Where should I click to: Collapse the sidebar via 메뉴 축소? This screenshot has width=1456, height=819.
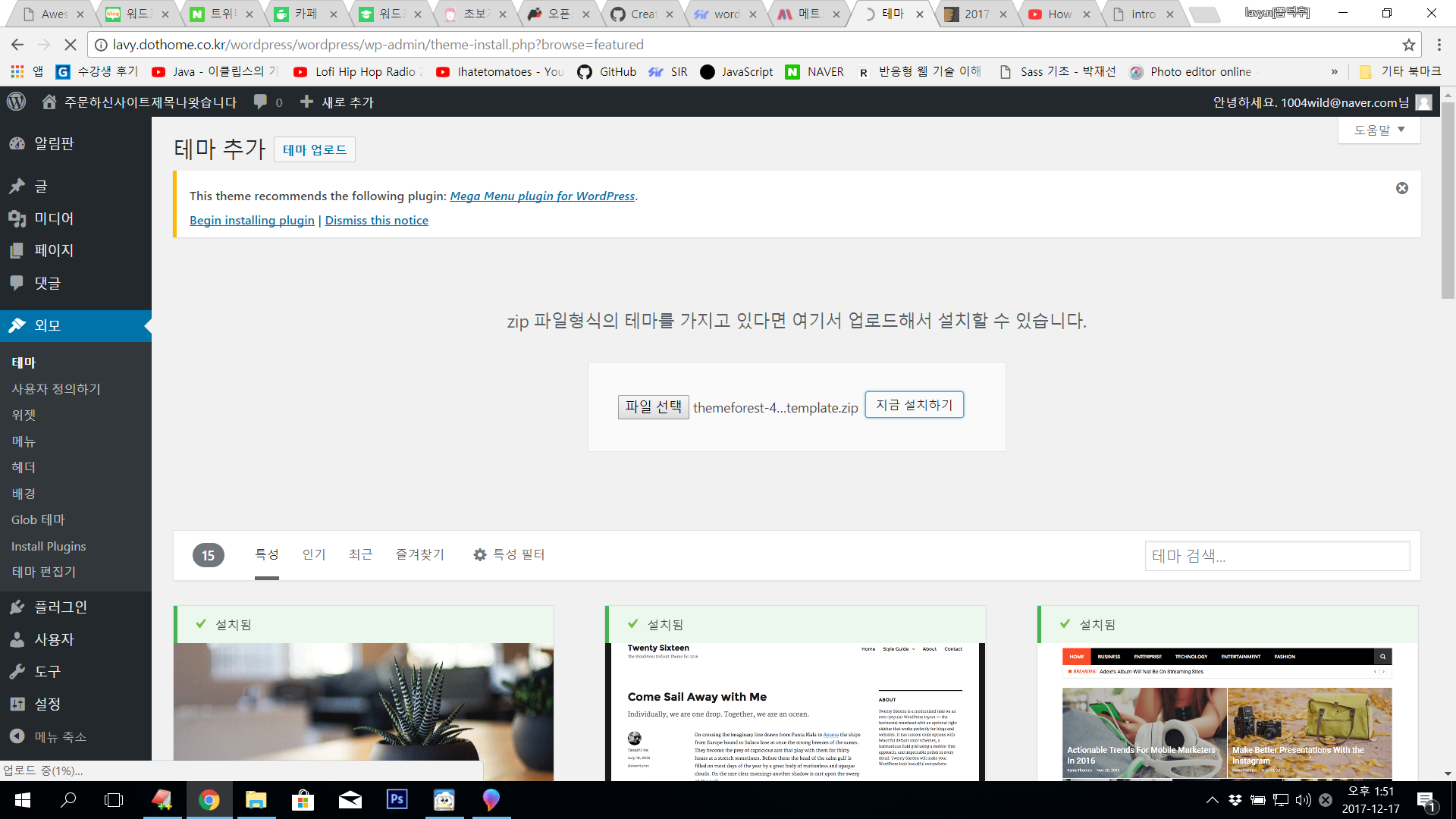[x=59, y=736]
